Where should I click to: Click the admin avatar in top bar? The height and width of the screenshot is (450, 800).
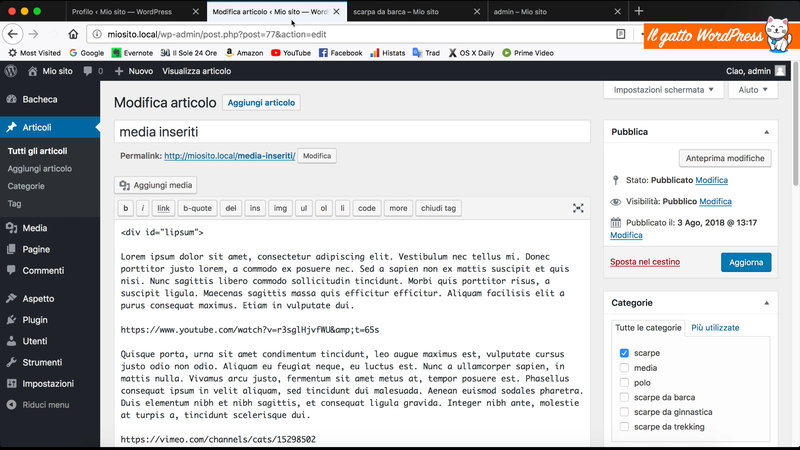[780, 71]
